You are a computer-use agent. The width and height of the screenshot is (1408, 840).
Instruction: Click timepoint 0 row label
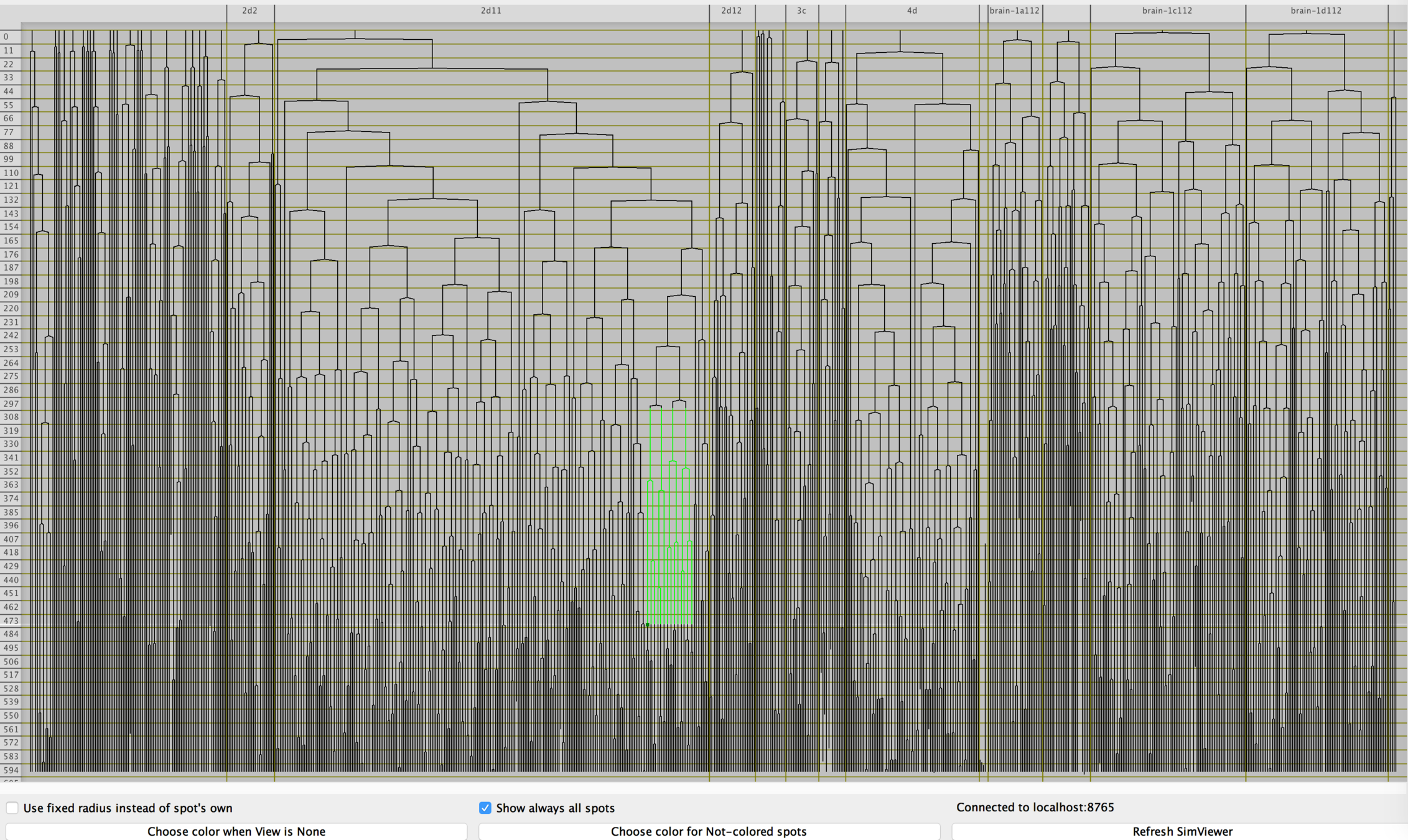(7, 37)
